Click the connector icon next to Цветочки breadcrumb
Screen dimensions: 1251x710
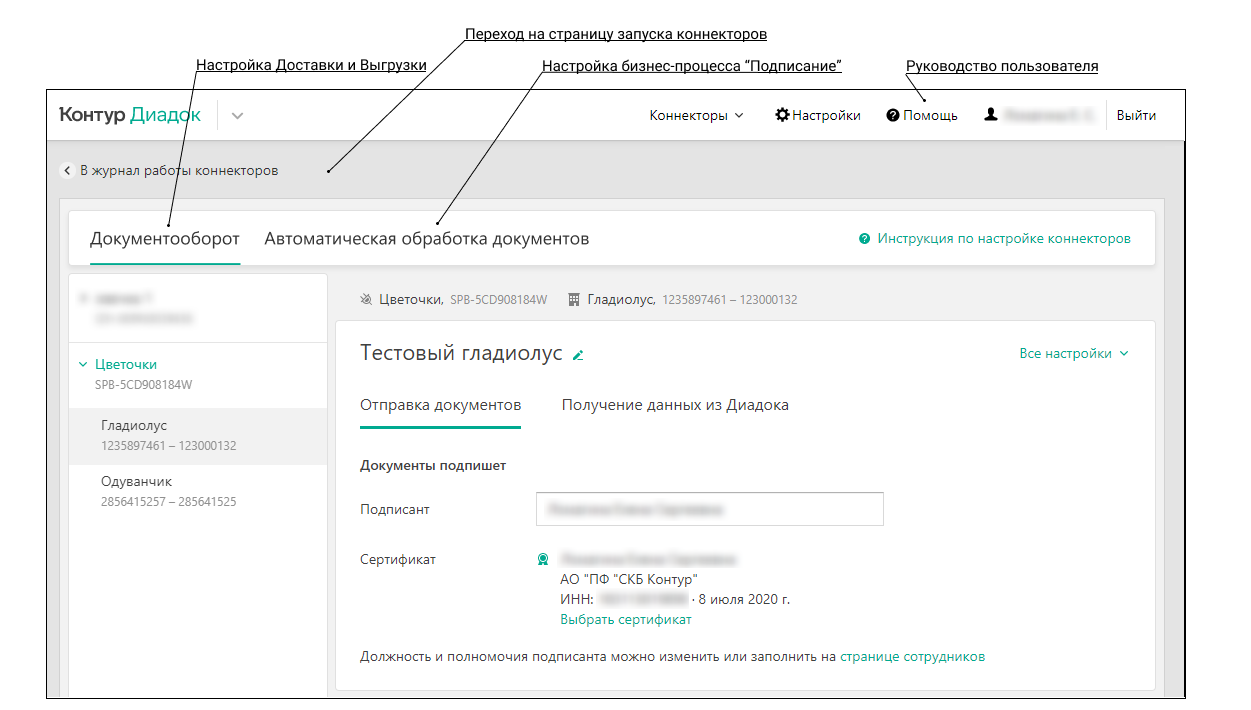point(366,299)
